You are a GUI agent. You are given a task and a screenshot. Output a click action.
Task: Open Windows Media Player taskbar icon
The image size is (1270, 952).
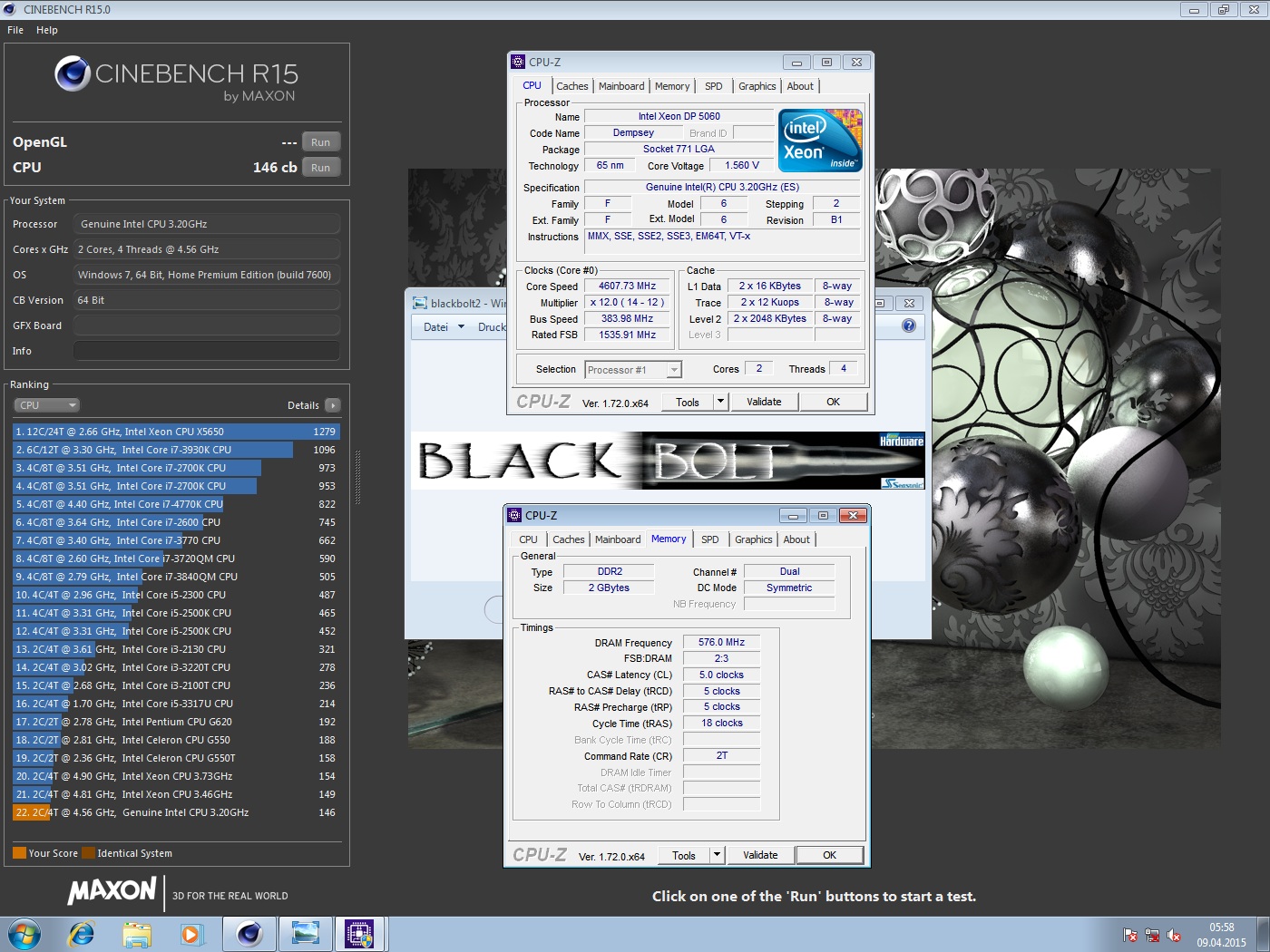[191, 934]
